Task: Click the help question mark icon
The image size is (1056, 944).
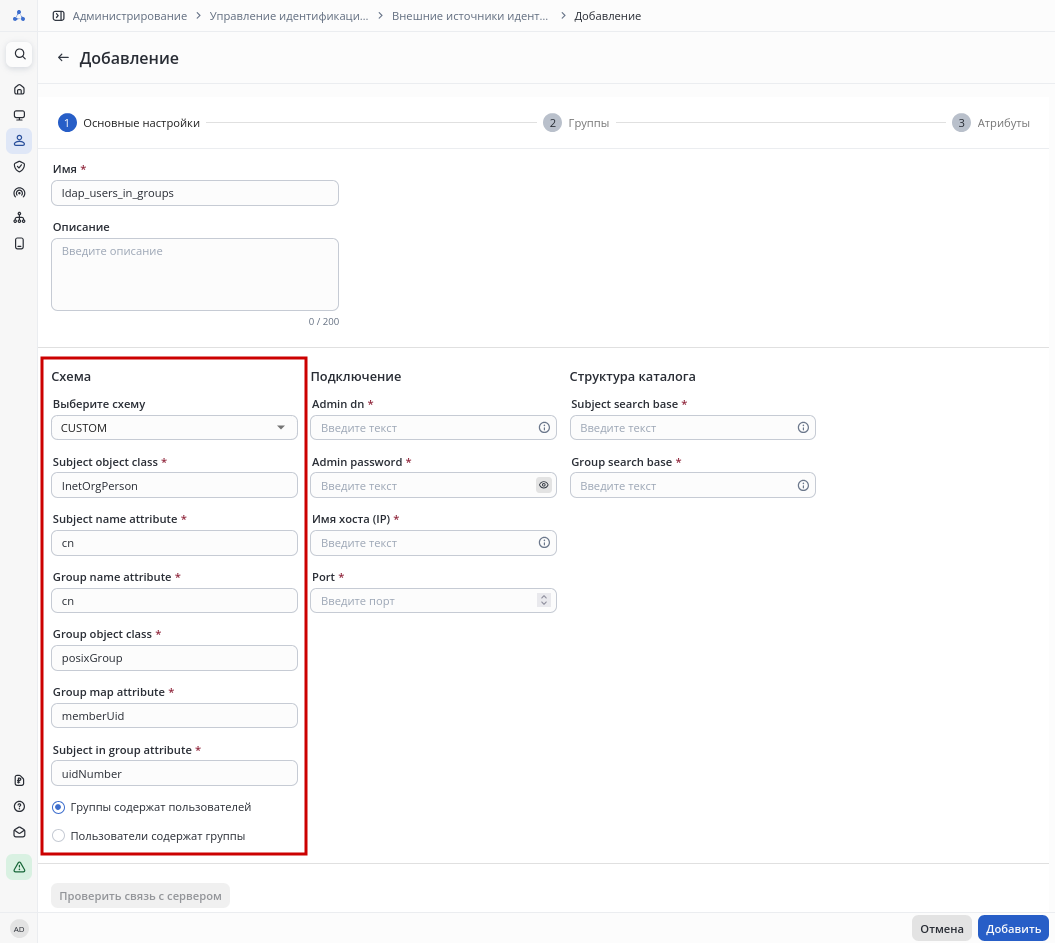Action: [19, 806]
